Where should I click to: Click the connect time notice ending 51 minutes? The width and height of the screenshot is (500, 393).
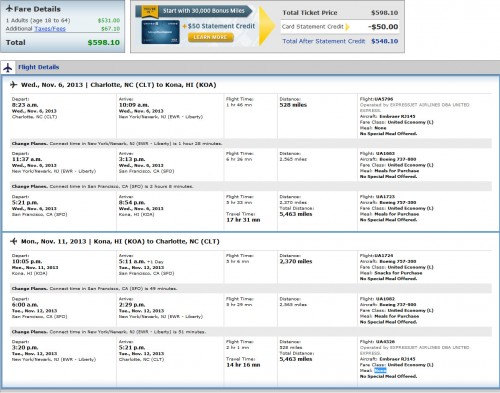[x=251, y=332]
